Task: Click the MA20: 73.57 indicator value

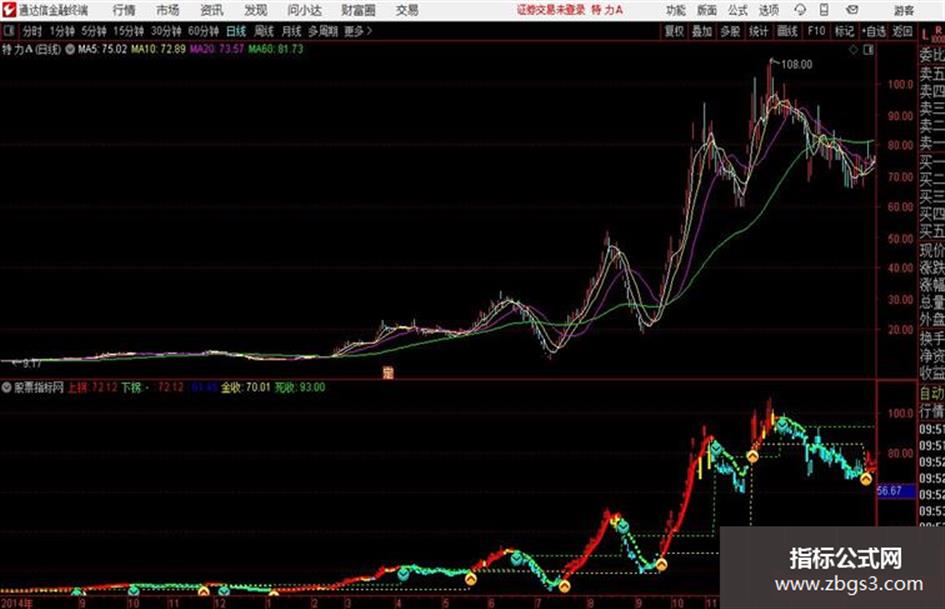Action: pyautogui.click(x=217, y=49)
